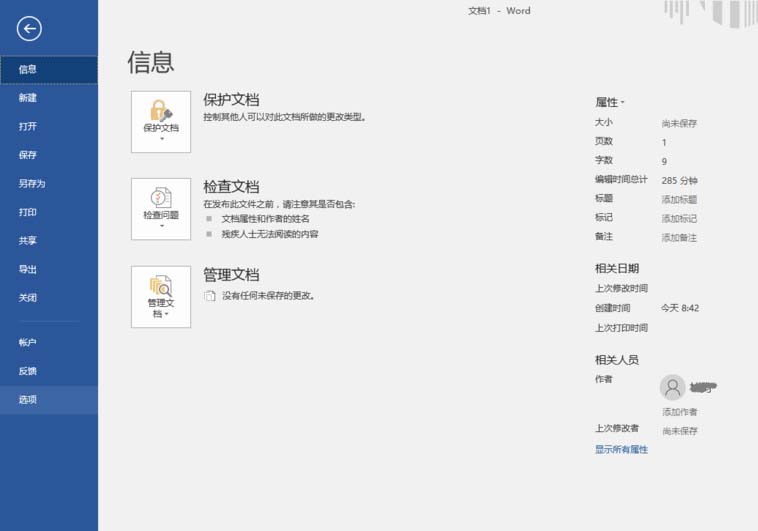Image resolution: width=758 pixels, height=531 pixels.
Task: Click Save (保存) in the sidebar
Action: [28, 155]
